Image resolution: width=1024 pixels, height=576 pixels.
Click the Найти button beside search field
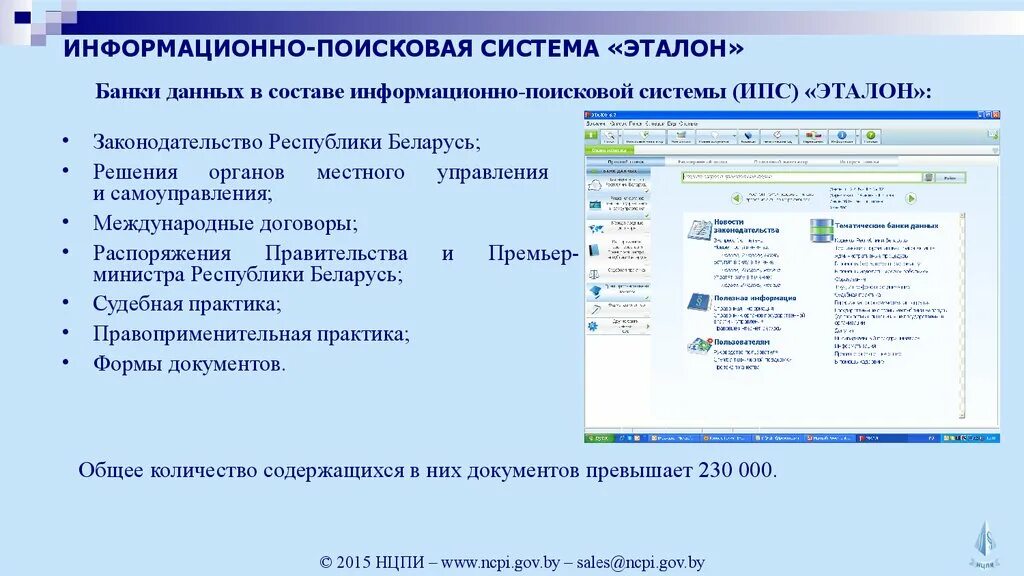(950, 177)
